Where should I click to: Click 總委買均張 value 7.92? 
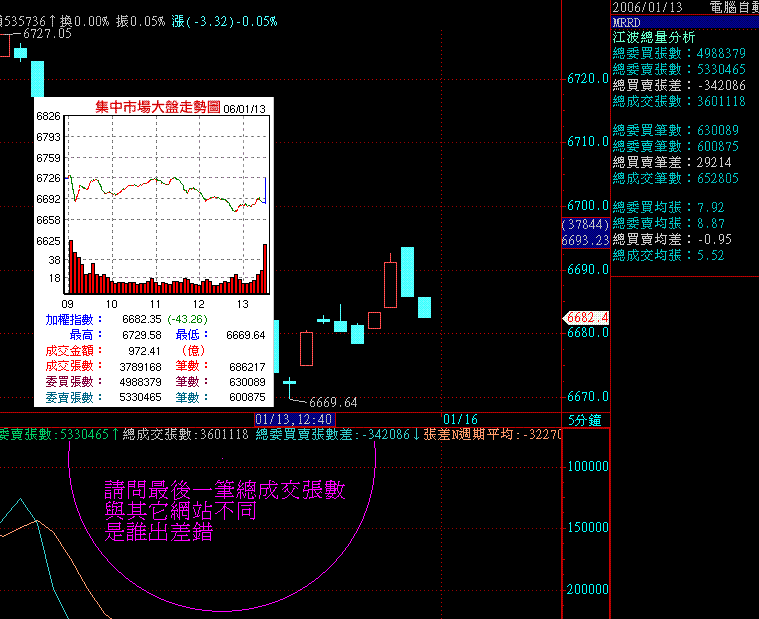pos(711,207)
